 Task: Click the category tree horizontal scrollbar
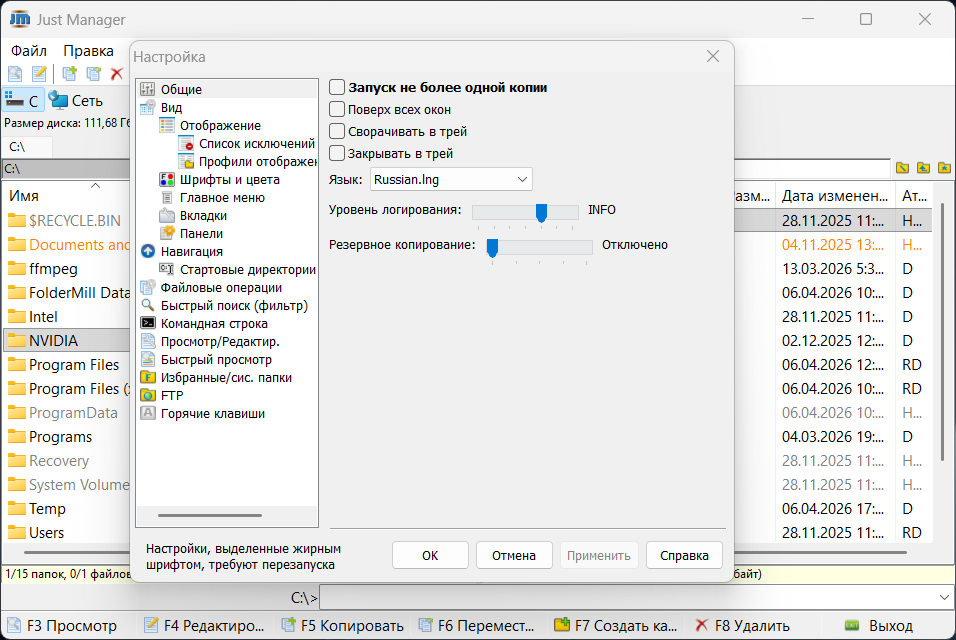click(210, 516)
